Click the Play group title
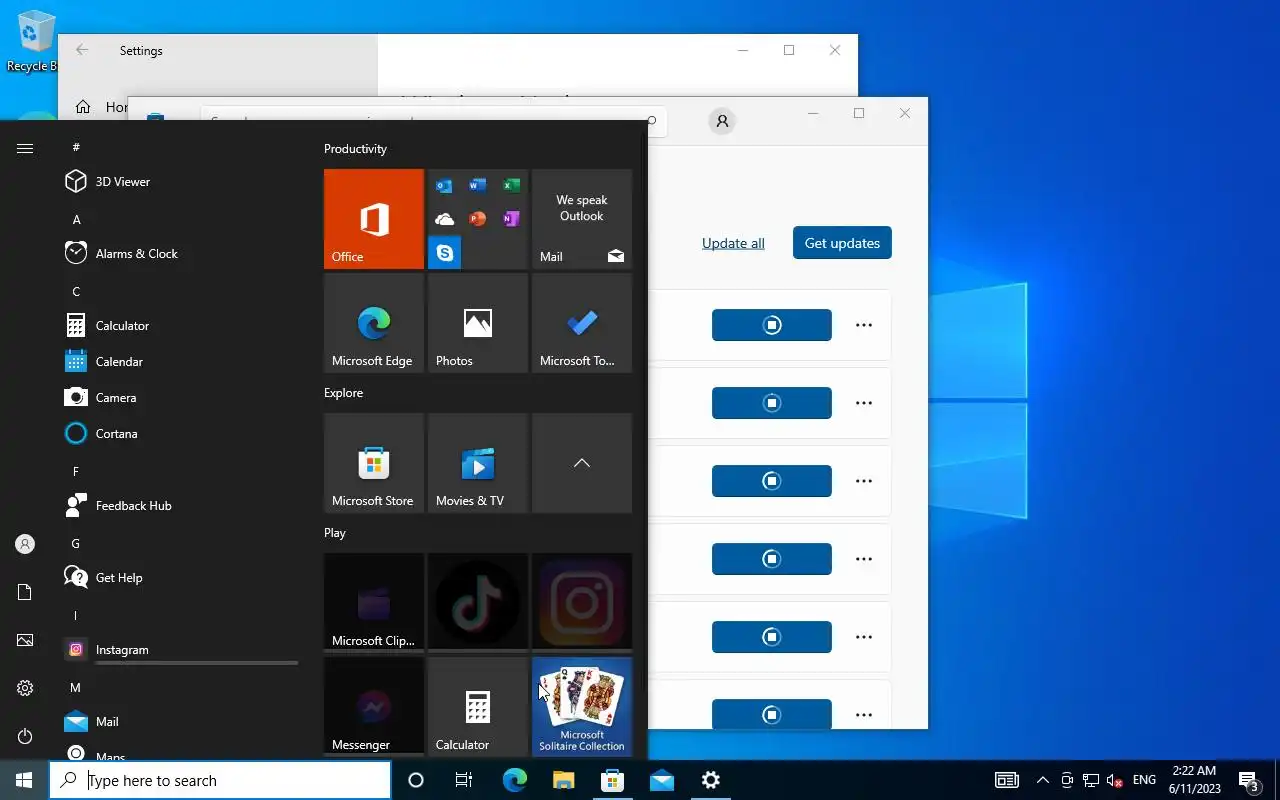The width and height of the screenshot is (1280, 800). tap(335, 533)
